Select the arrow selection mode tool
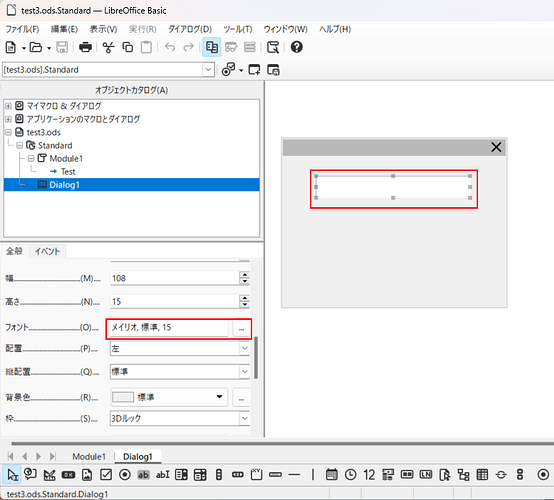This screenshot has height=500, width=554. click(x=12, y=475)
